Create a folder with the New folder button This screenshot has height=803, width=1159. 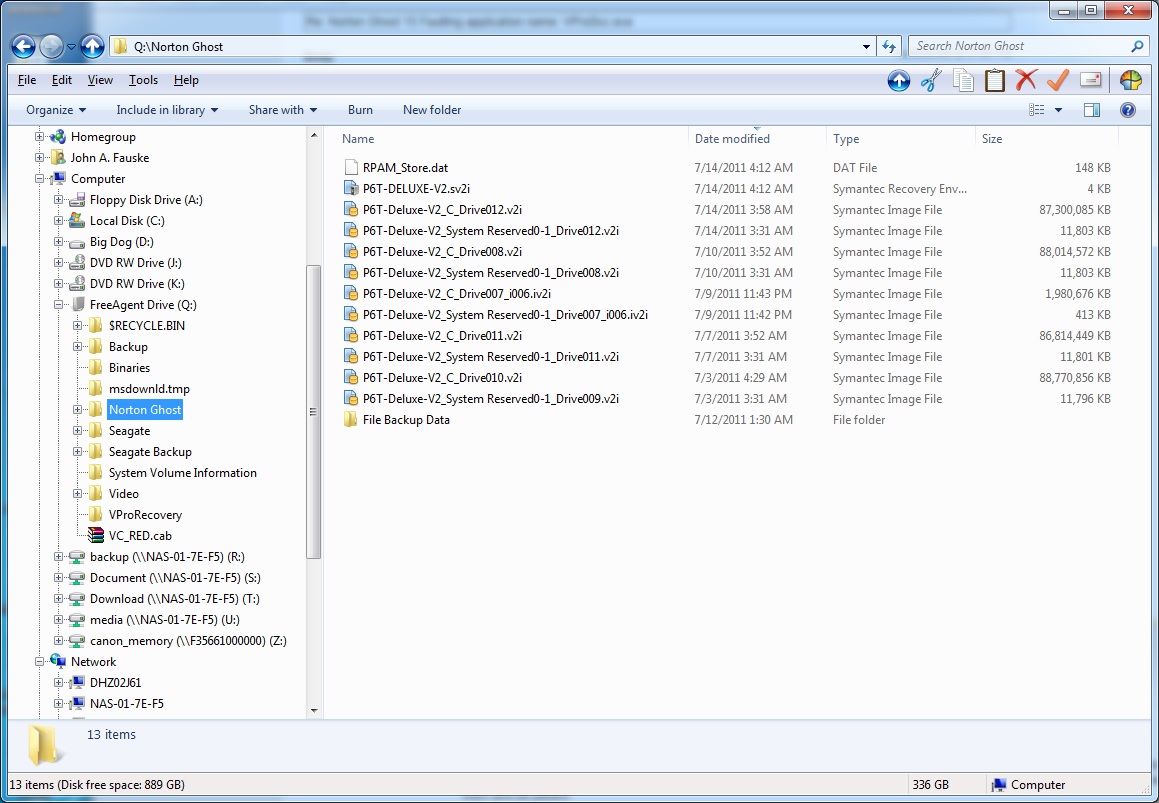click(432, 109)
